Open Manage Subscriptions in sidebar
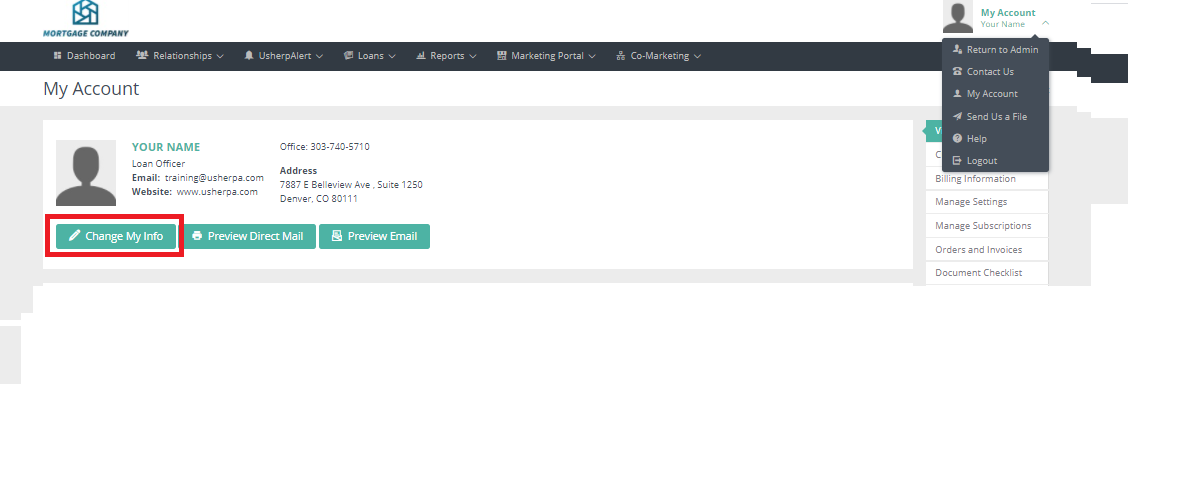 pyautogui.click(x=983, y=226)
